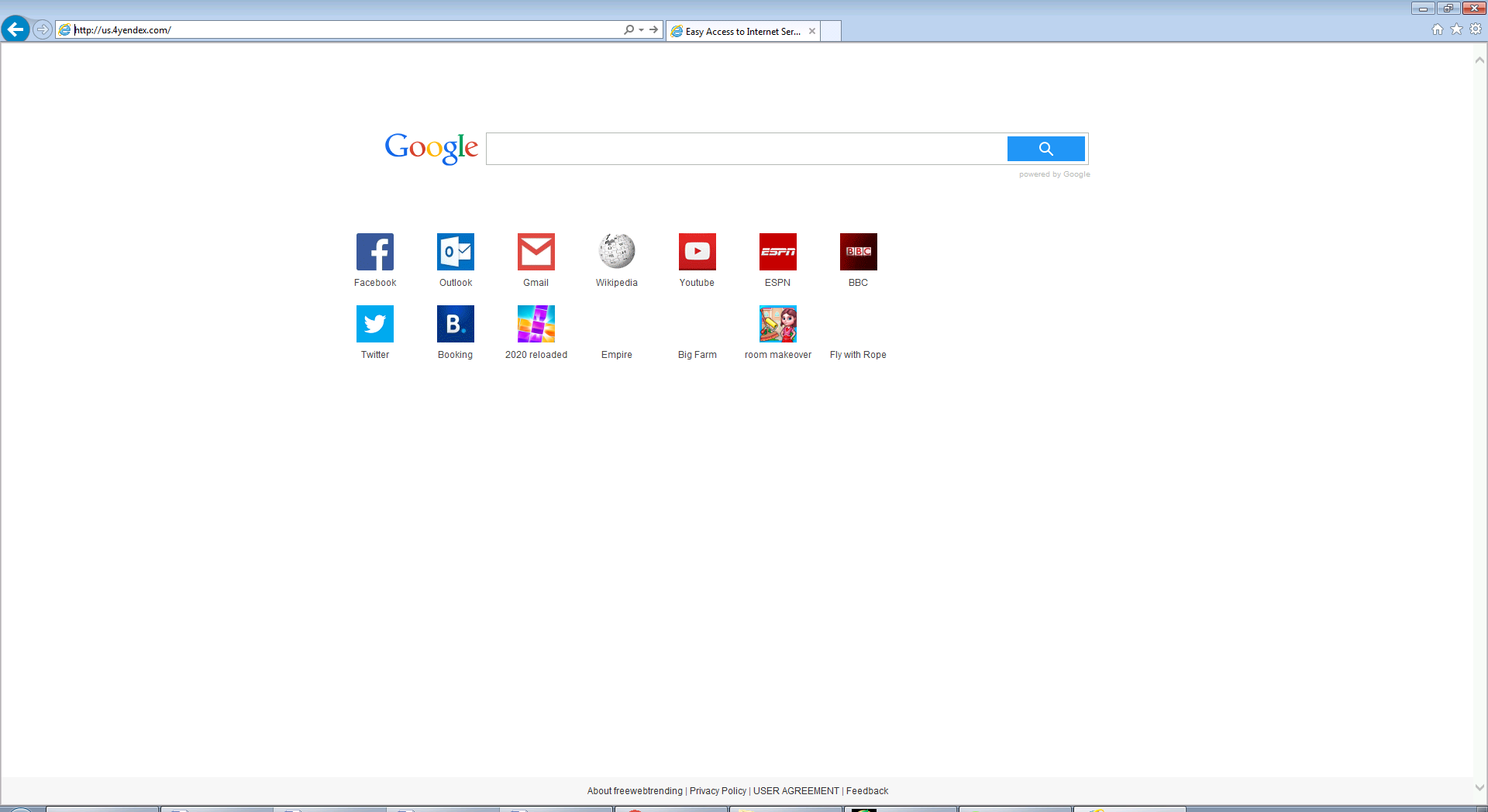Open the Favorites star icon
The image size is (1488, 812).
[1456, 29]
